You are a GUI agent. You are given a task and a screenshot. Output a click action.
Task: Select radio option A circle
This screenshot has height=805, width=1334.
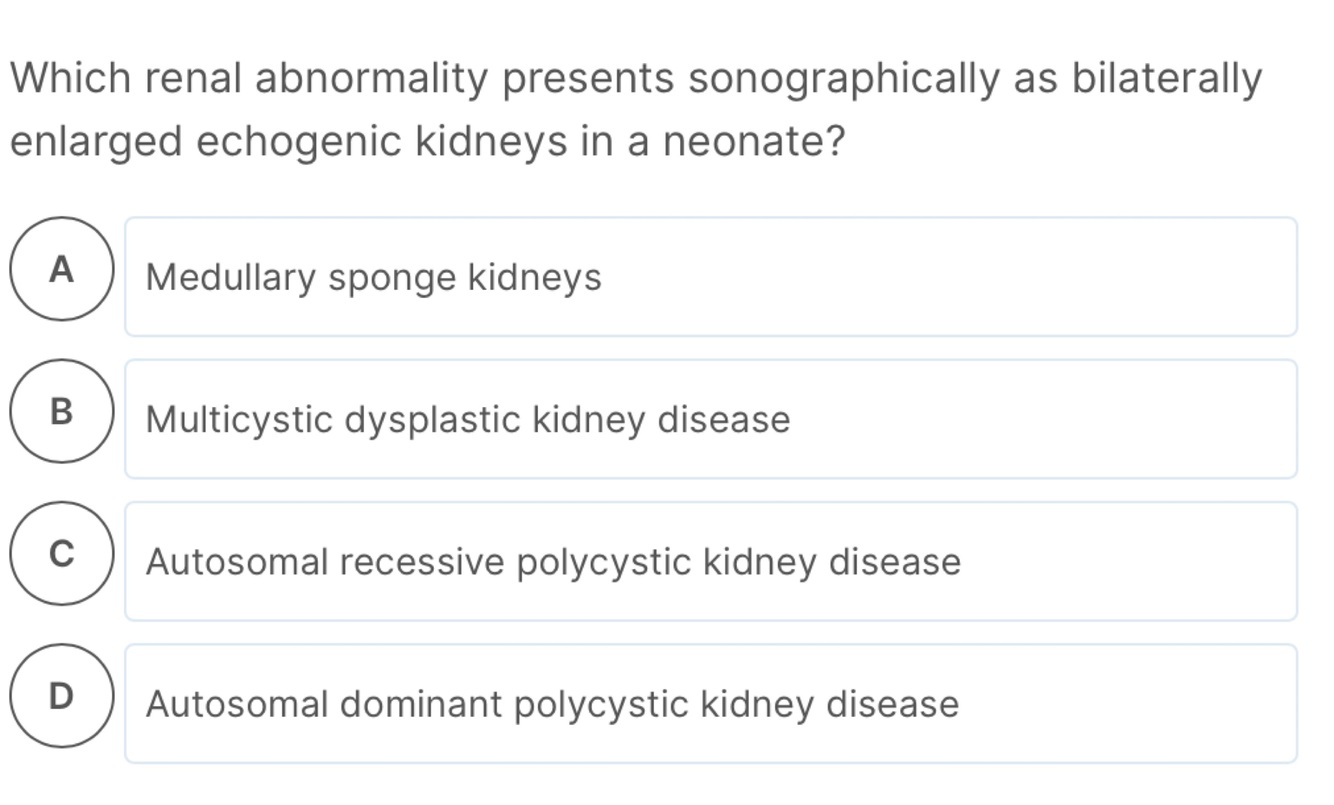point(62,269)
